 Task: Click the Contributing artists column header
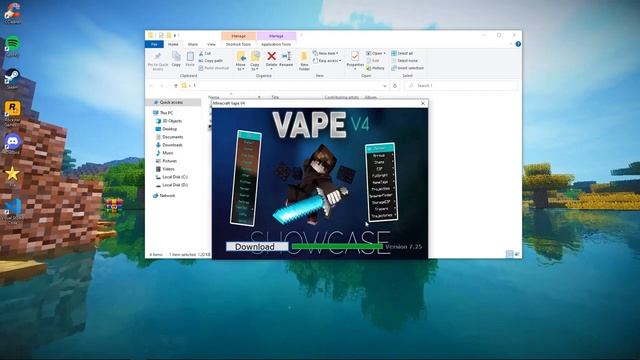(x=342, y=97)
